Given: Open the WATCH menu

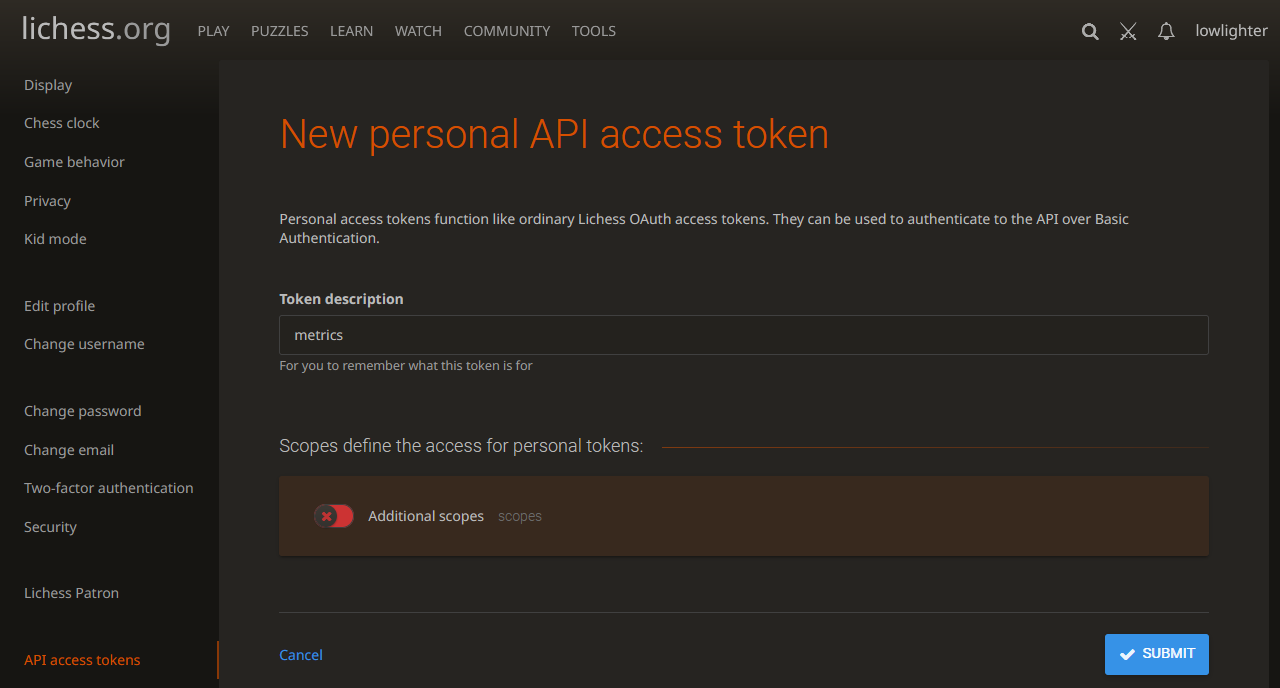Looking at the screenshot, I should [418, 31].
